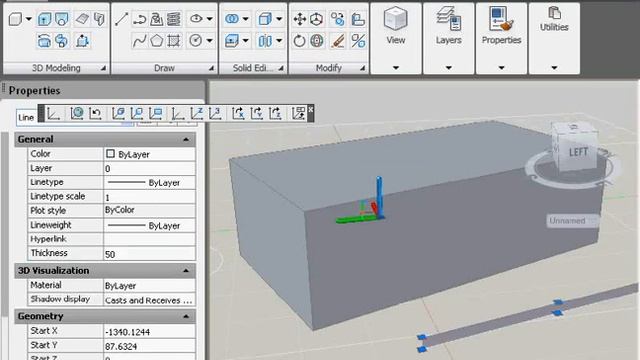Open the Union tool dropdown arrow

245,19
